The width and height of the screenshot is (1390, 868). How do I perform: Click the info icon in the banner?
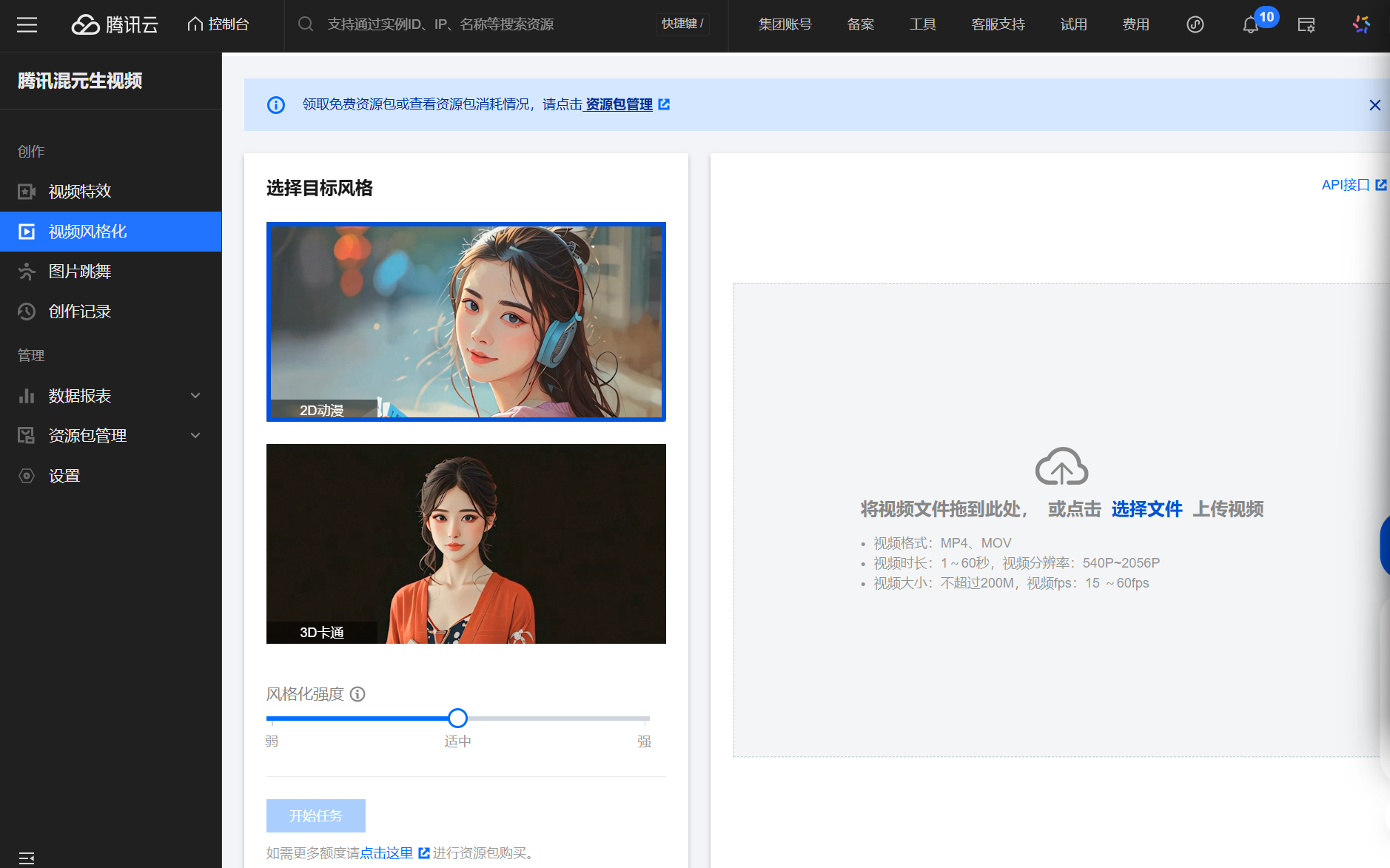[276, 105]
